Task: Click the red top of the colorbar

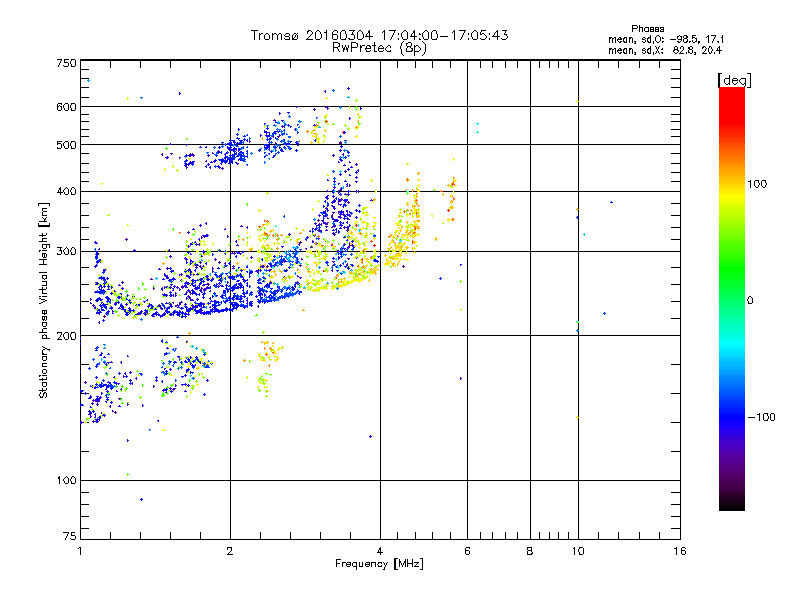Action: [x=731, y=93]
